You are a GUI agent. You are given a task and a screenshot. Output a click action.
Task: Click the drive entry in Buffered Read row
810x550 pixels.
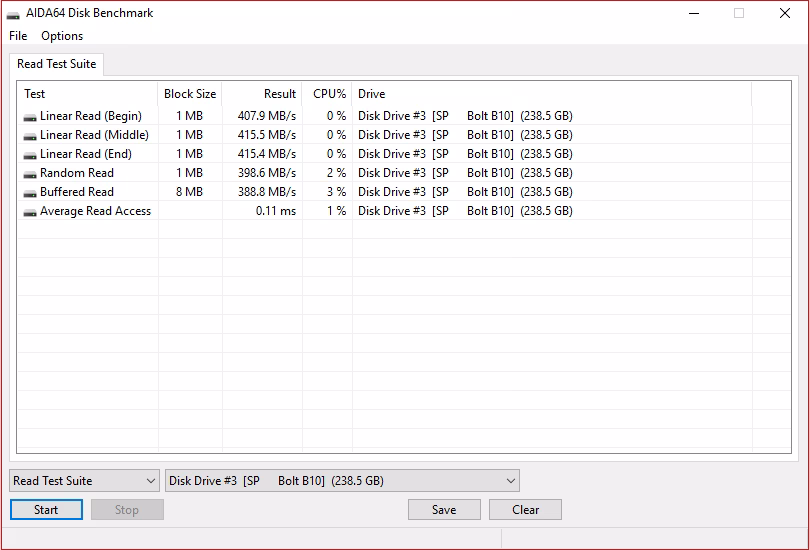click(x=465, y=192)
